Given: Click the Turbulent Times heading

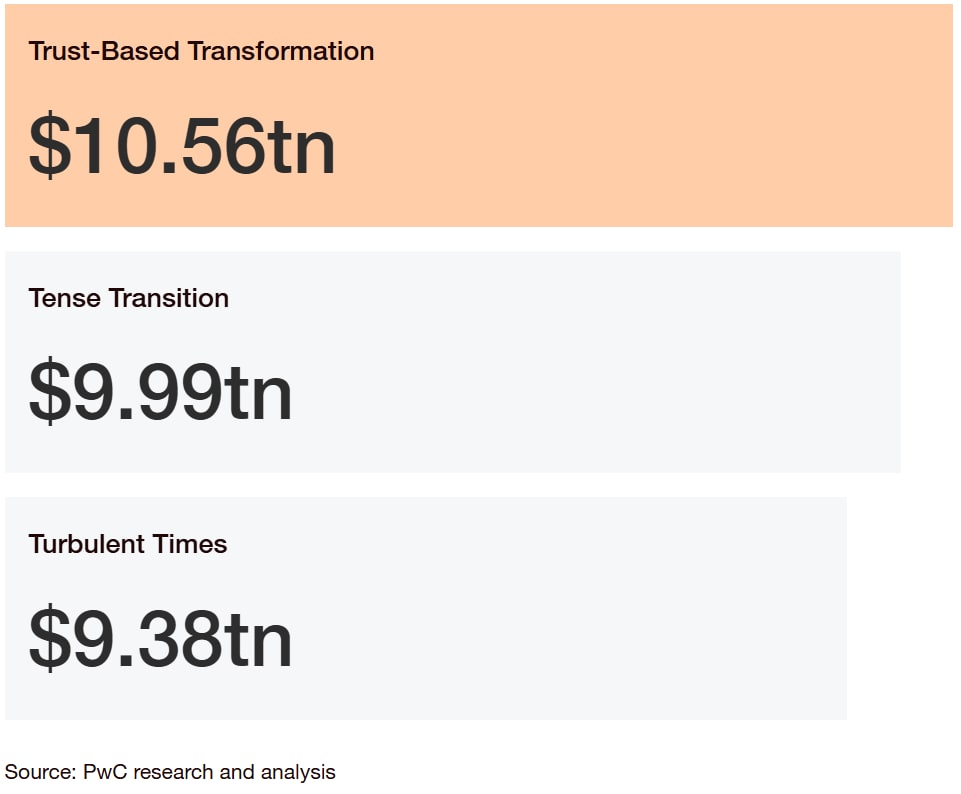Looking at the screenshot, I should [127, 544].
